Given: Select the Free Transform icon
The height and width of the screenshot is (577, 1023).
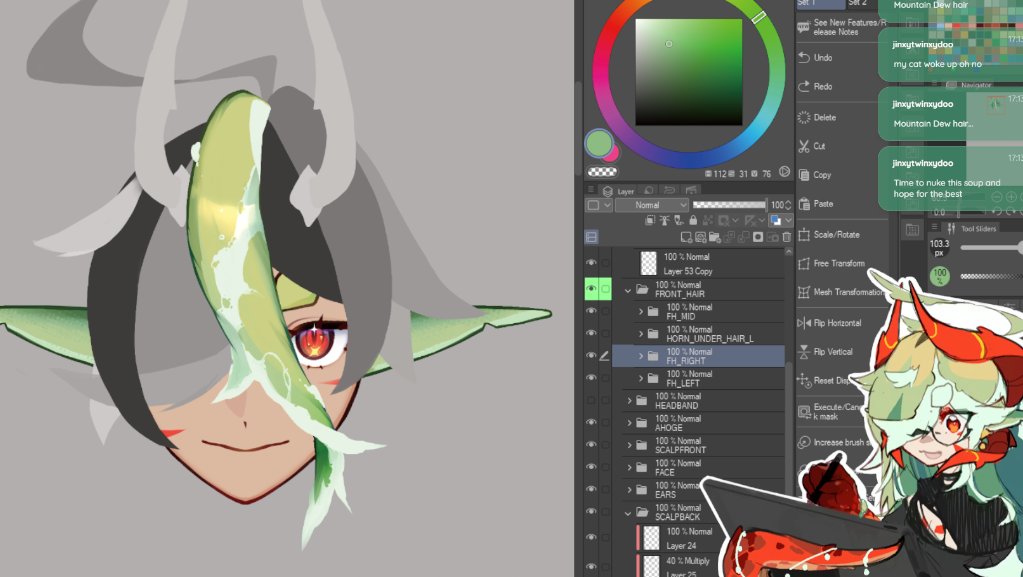Looking at the screenshot, I should [x=804, y=263].
